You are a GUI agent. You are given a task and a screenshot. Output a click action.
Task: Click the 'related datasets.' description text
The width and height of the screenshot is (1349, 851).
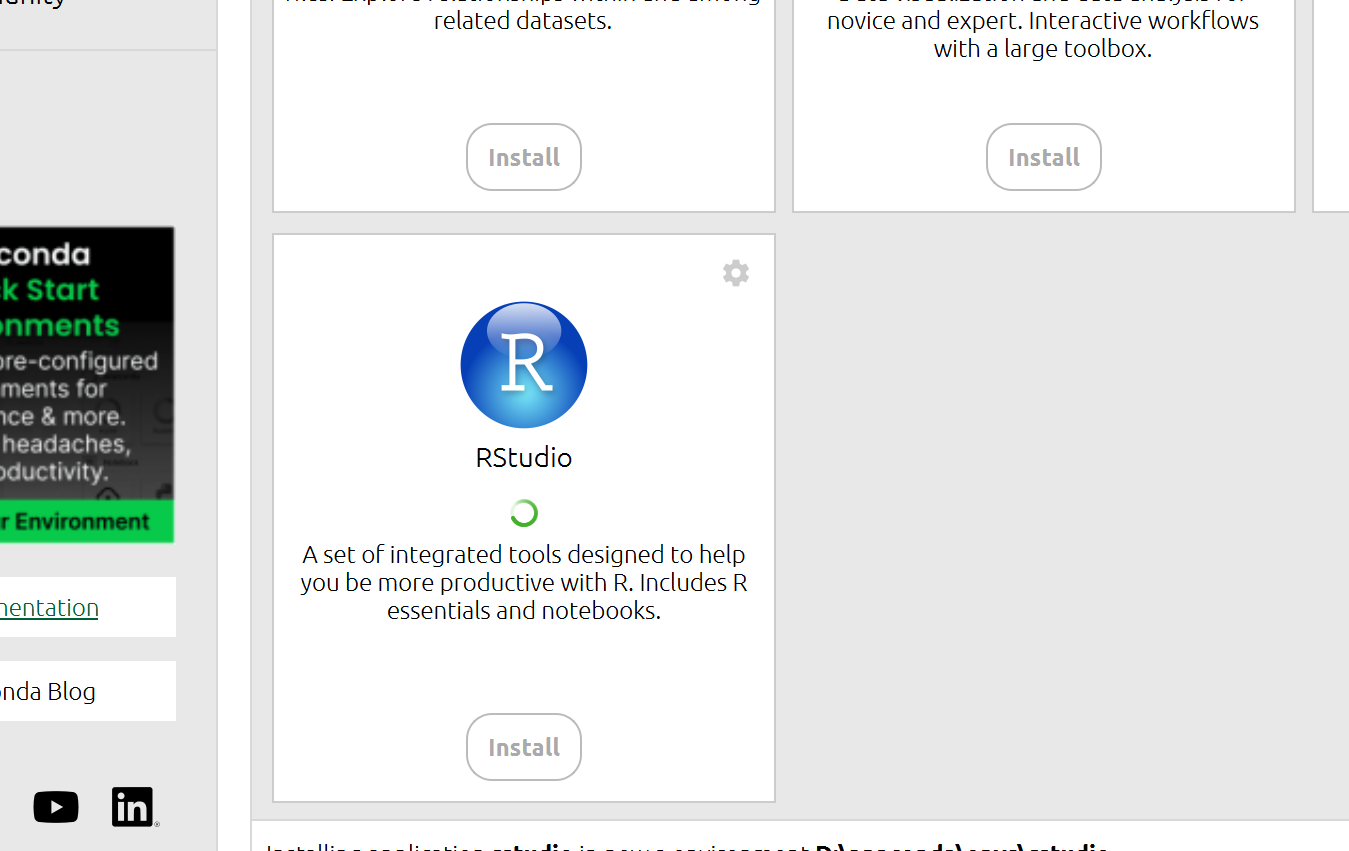tap(523, 20)
